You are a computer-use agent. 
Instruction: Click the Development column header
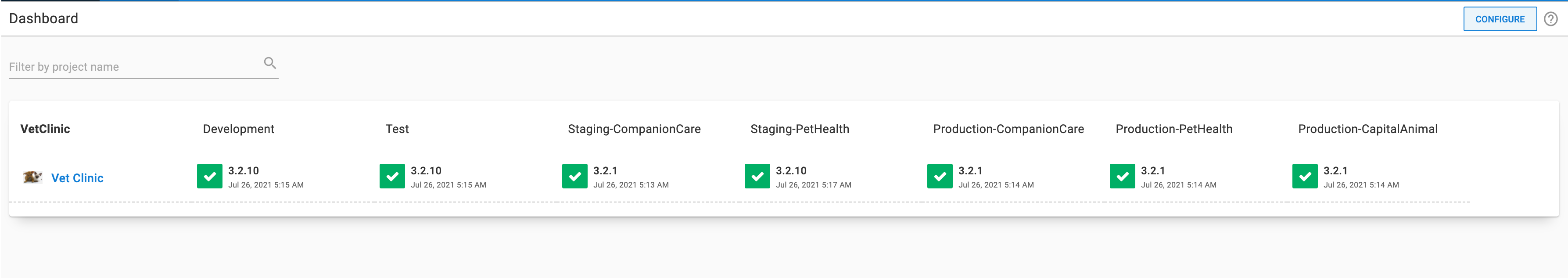tap(239, 129)
